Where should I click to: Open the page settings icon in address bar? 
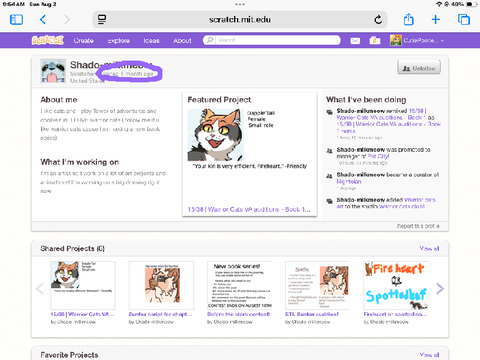(102, 20)
